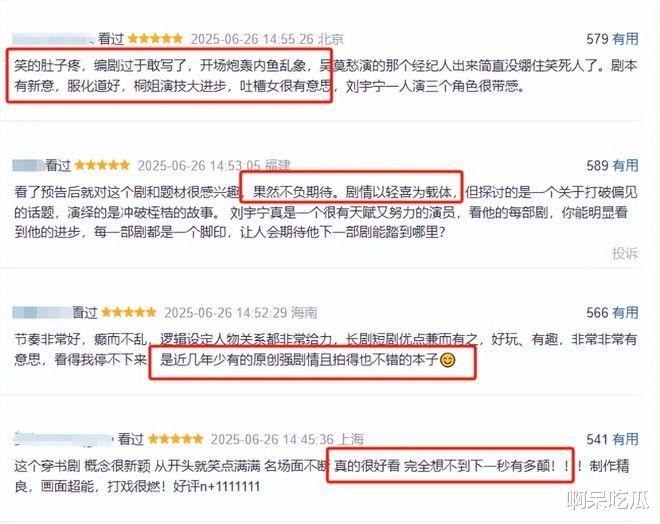Click the 2025-06-26 14:52:29 timestamp
The image size is (660, 524).
click(x=226, y=313)
